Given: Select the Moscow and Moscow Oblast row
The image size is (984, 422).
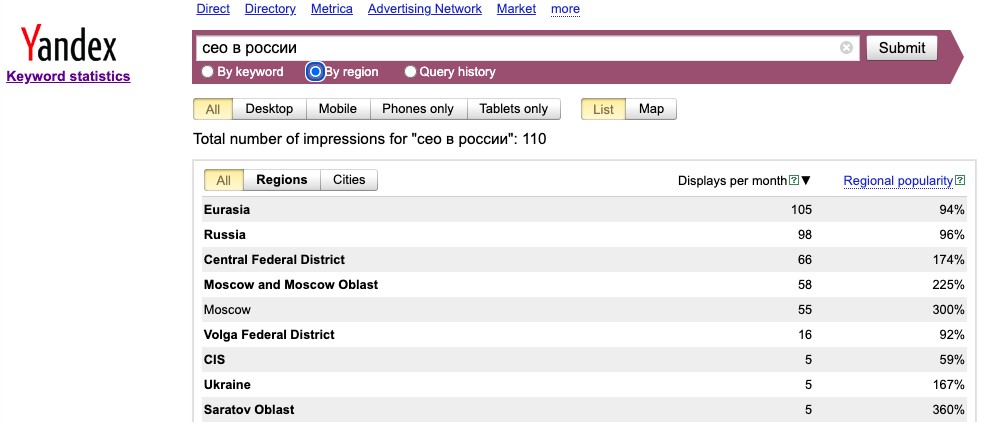Looking at the screenshot, I should (x=585, y=284).
